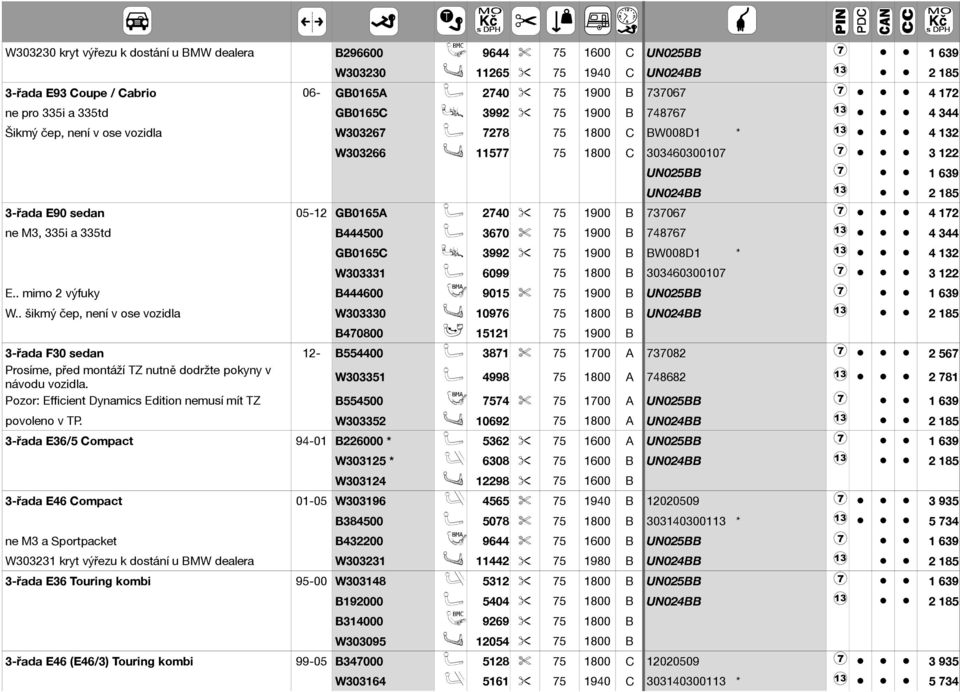Click part number W303230
The image size is (960, 692).
(361, 73)
